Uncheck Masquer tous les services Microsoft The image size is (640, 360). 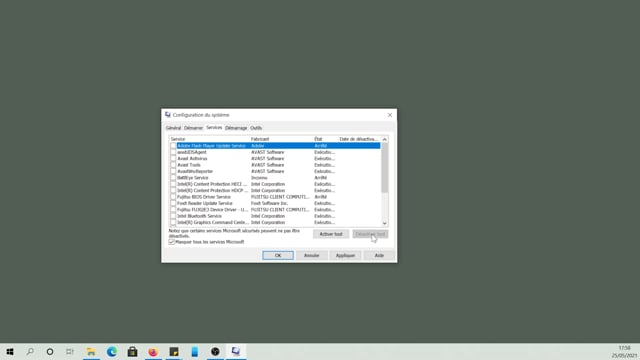pos(172,242)
